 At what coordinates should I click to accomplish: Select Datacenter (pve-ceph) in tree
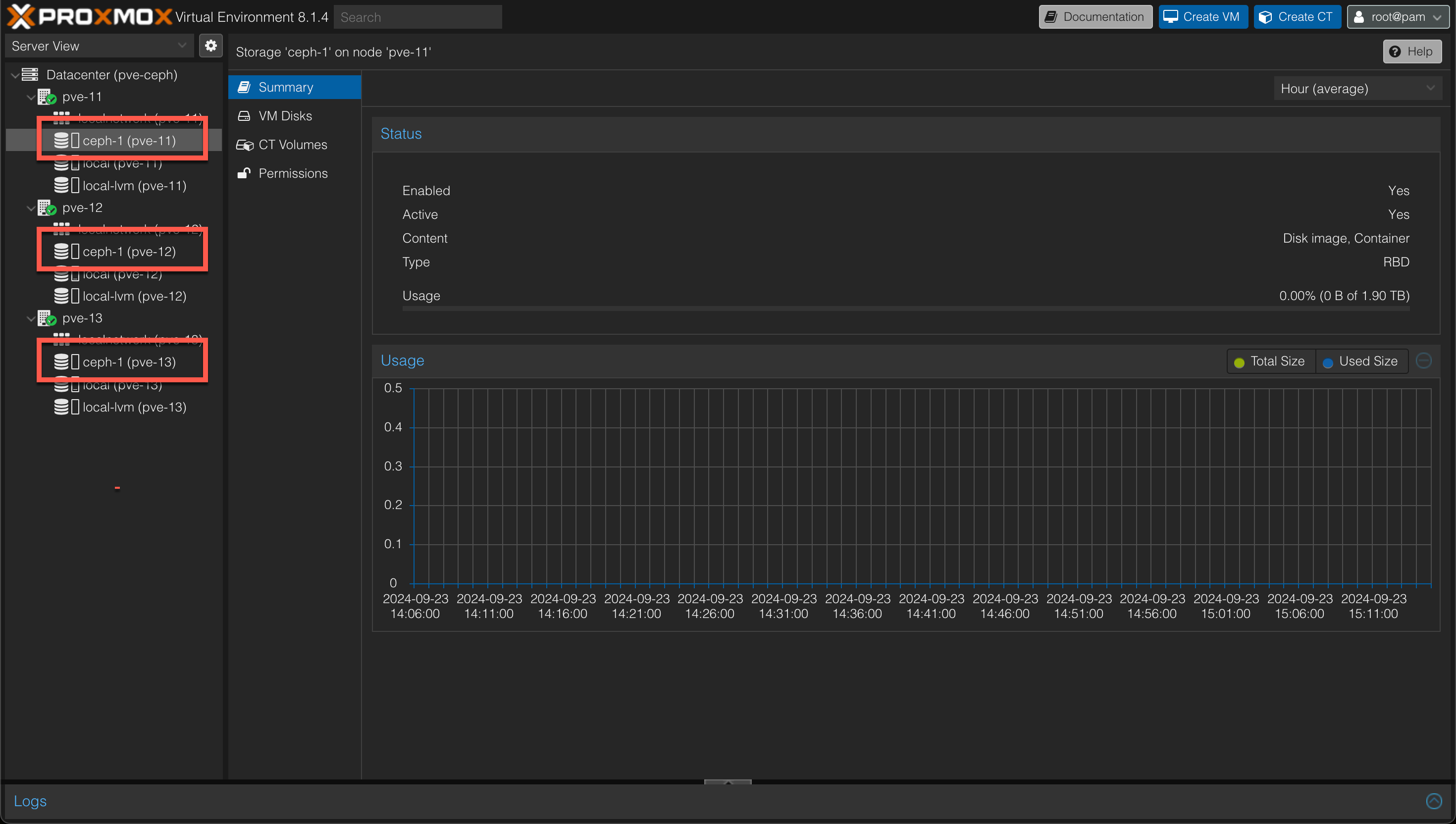[x=112, y=74]
